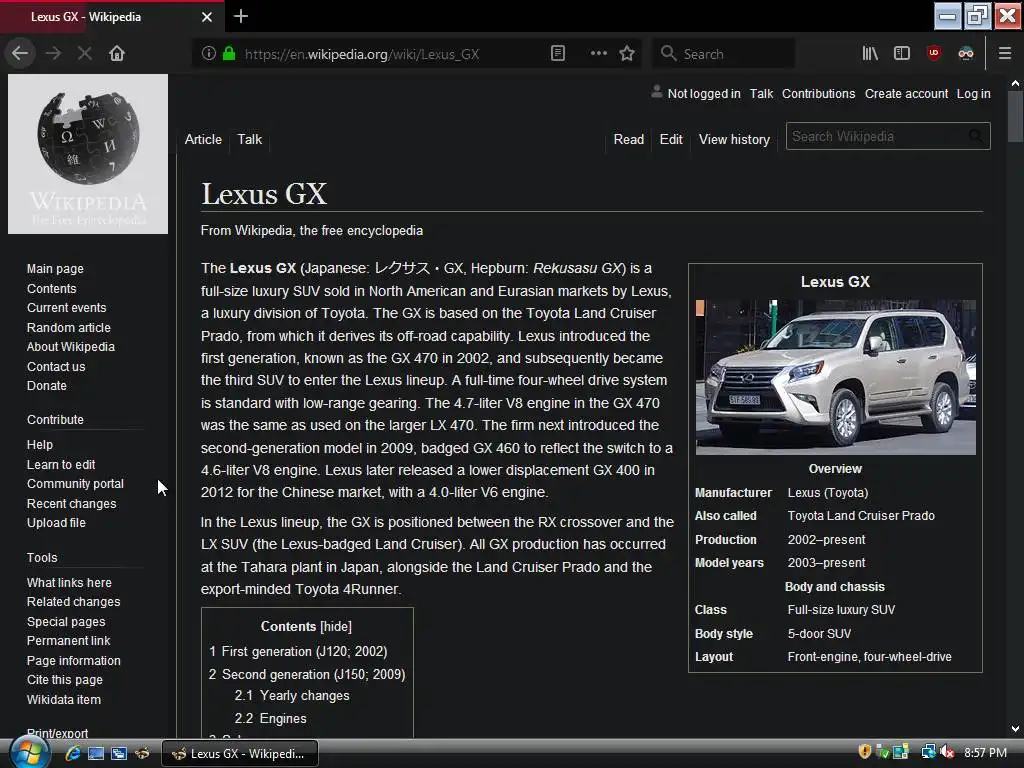Show sidebars icon in browser toolbar
The height and width of the screenshot is (768, 1024).
[902, 54]
